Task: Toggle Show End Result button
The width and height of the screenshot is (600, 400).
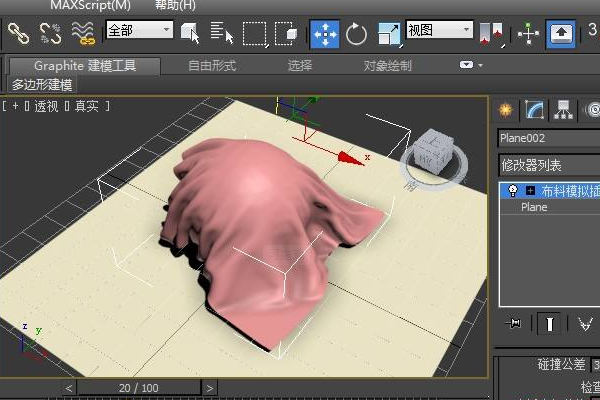Action: (550, 323)
